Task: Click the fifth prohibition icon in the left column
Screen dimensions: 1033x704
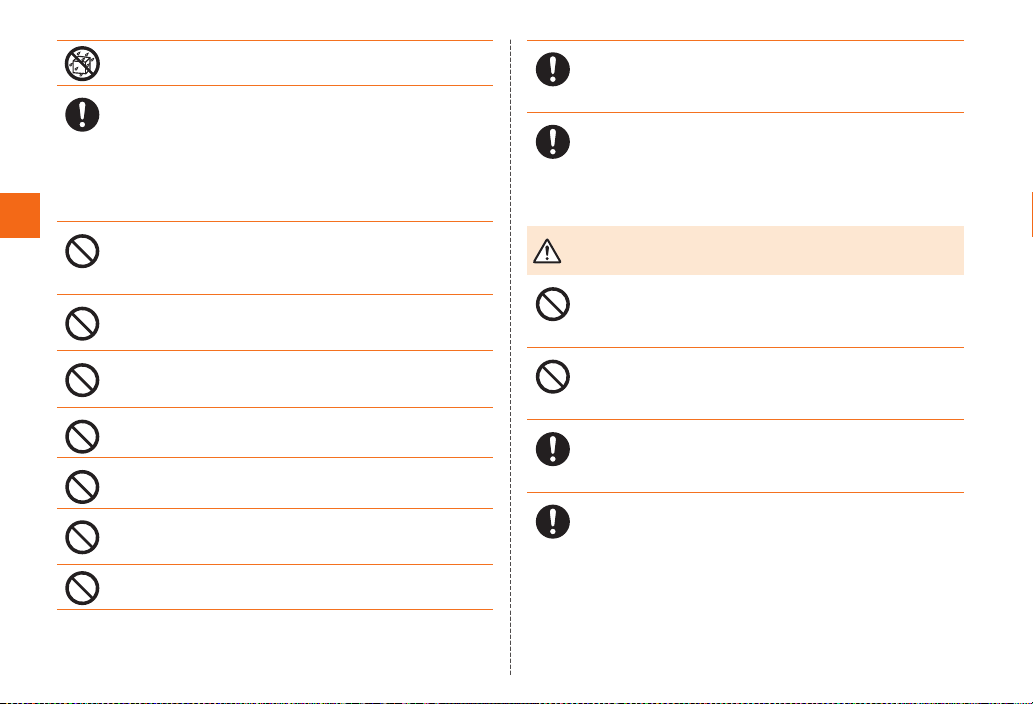Action: click(x=82, y=487)
